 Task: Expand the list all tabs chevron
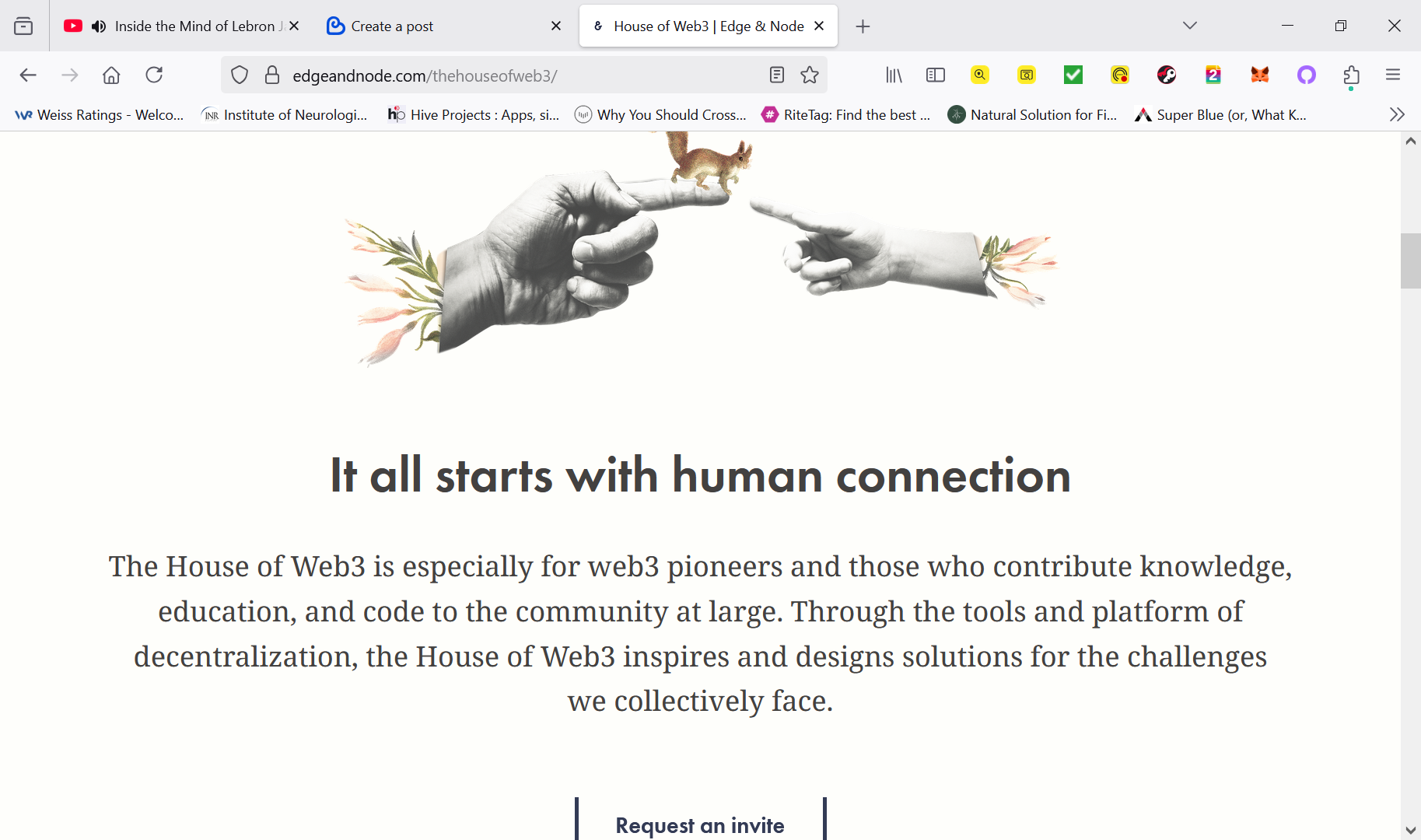click(1190, 26)
